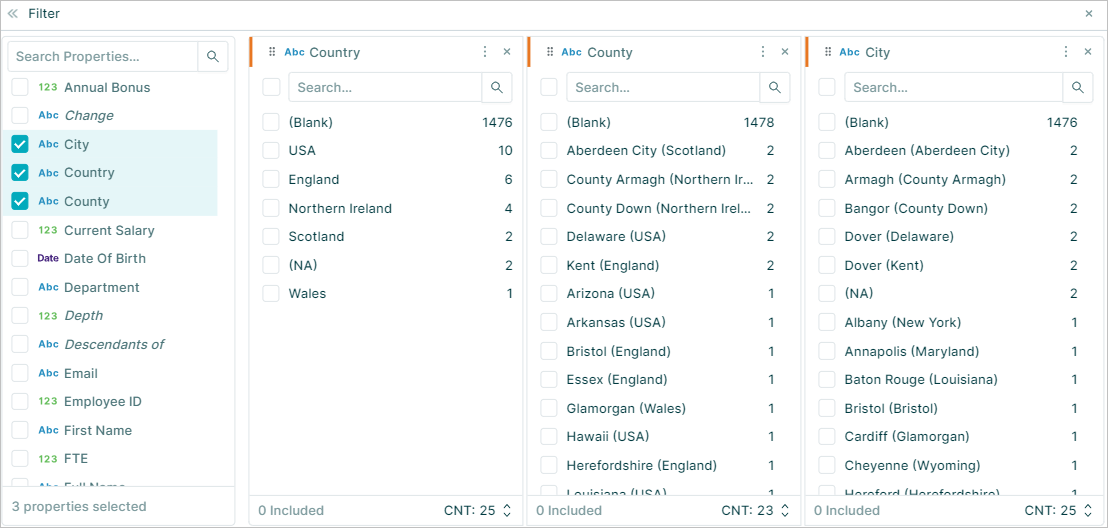Tick the USA checkbox in Country
1108x528 pixels.
[271, 151]
